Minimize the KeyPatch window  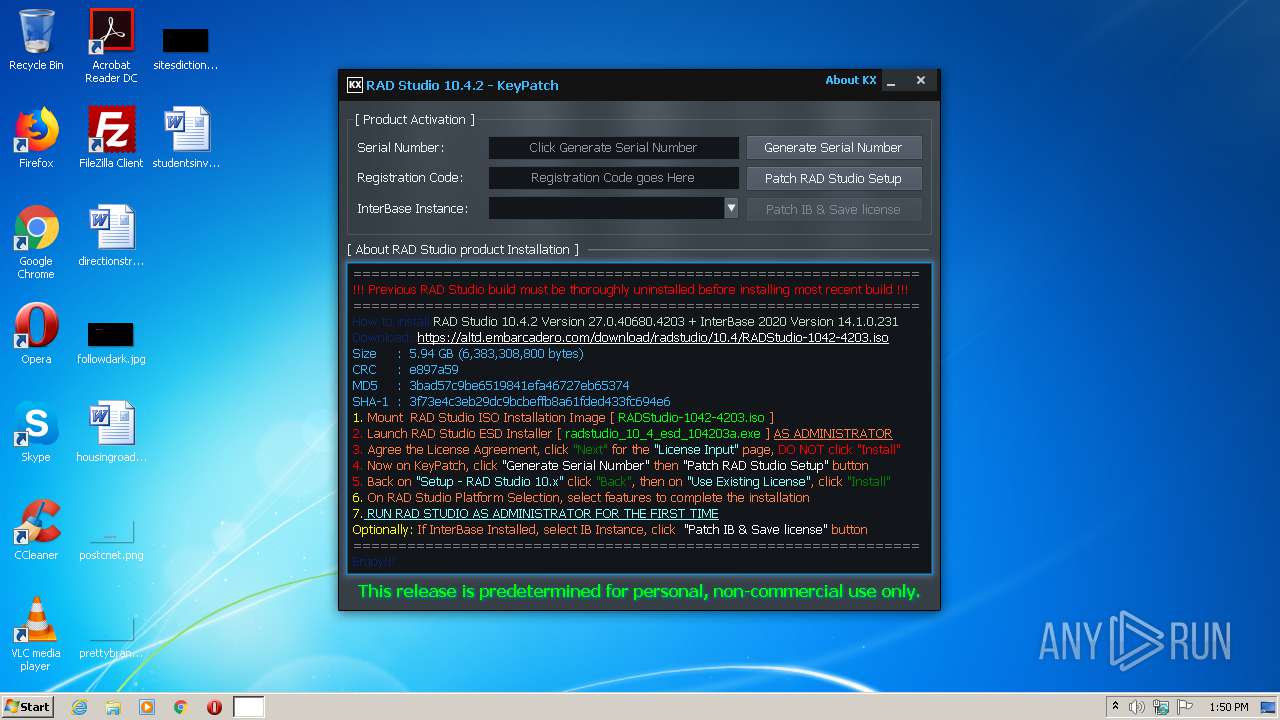coord(892,81)
